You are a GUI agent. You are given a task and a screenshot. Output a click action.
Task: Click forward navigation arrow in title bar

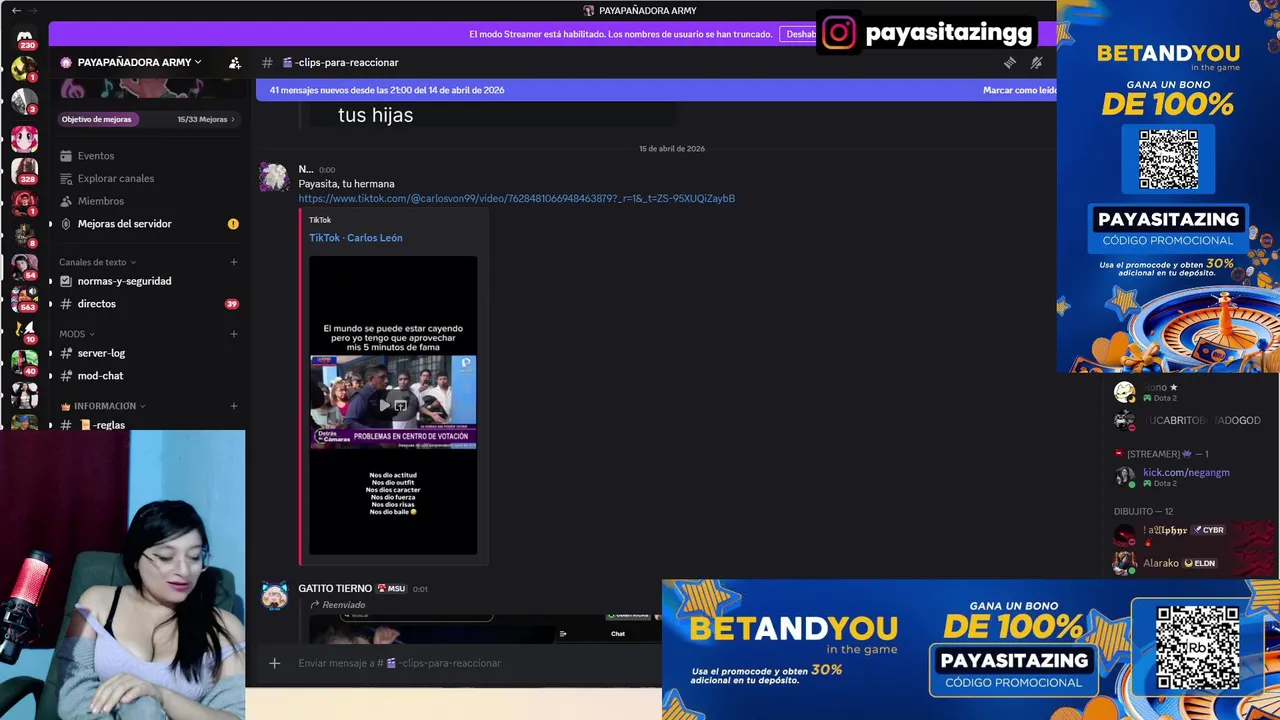pyautogui.click(x=33, y=10)
